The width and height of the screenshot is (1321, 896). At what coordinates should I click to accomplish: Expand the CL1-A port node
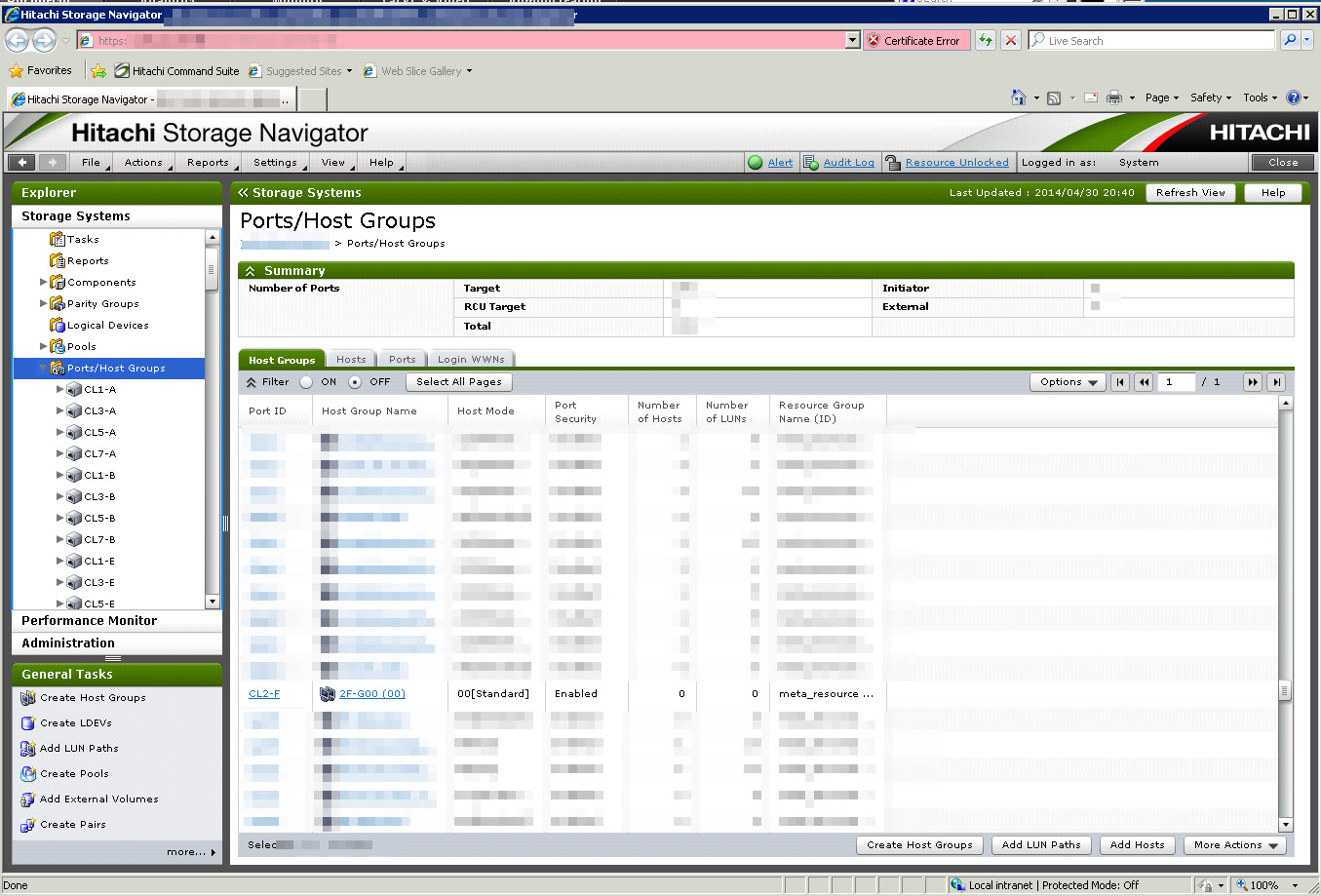click(x=59, y=389)
